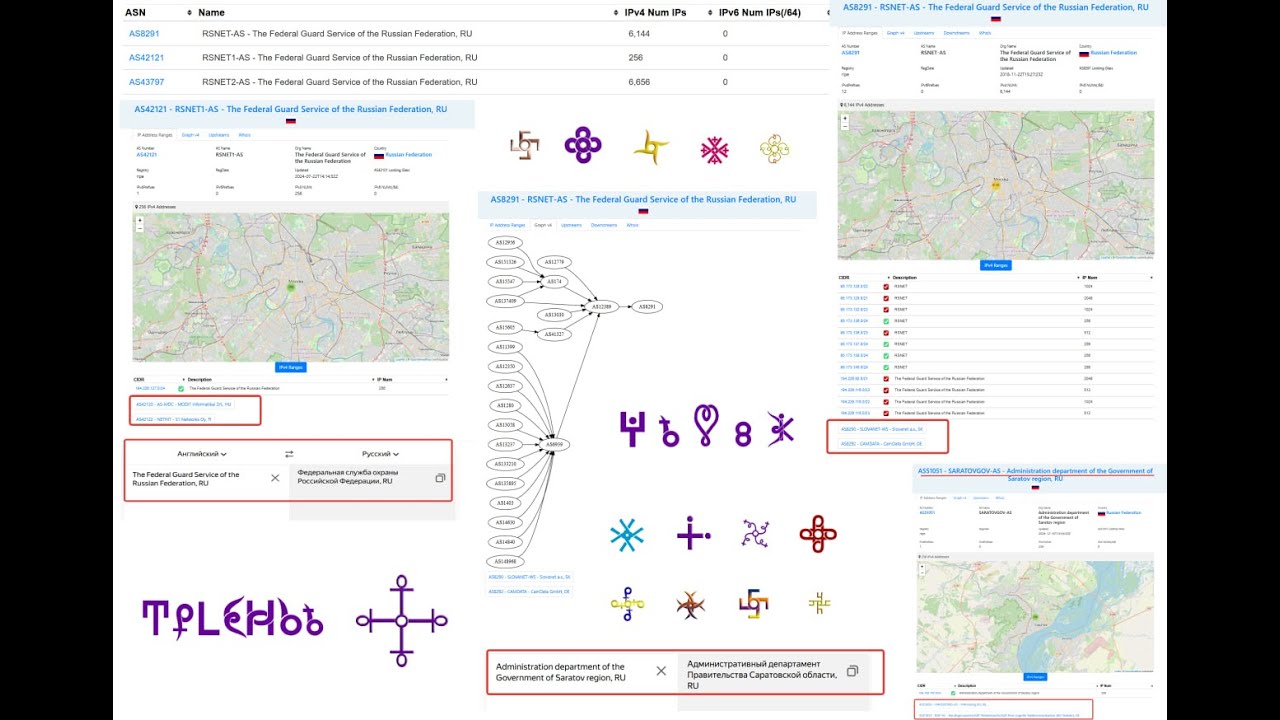
Task: Open the AS51051 SARATOVGOV-AS title link
Action: pos(1035,474)
